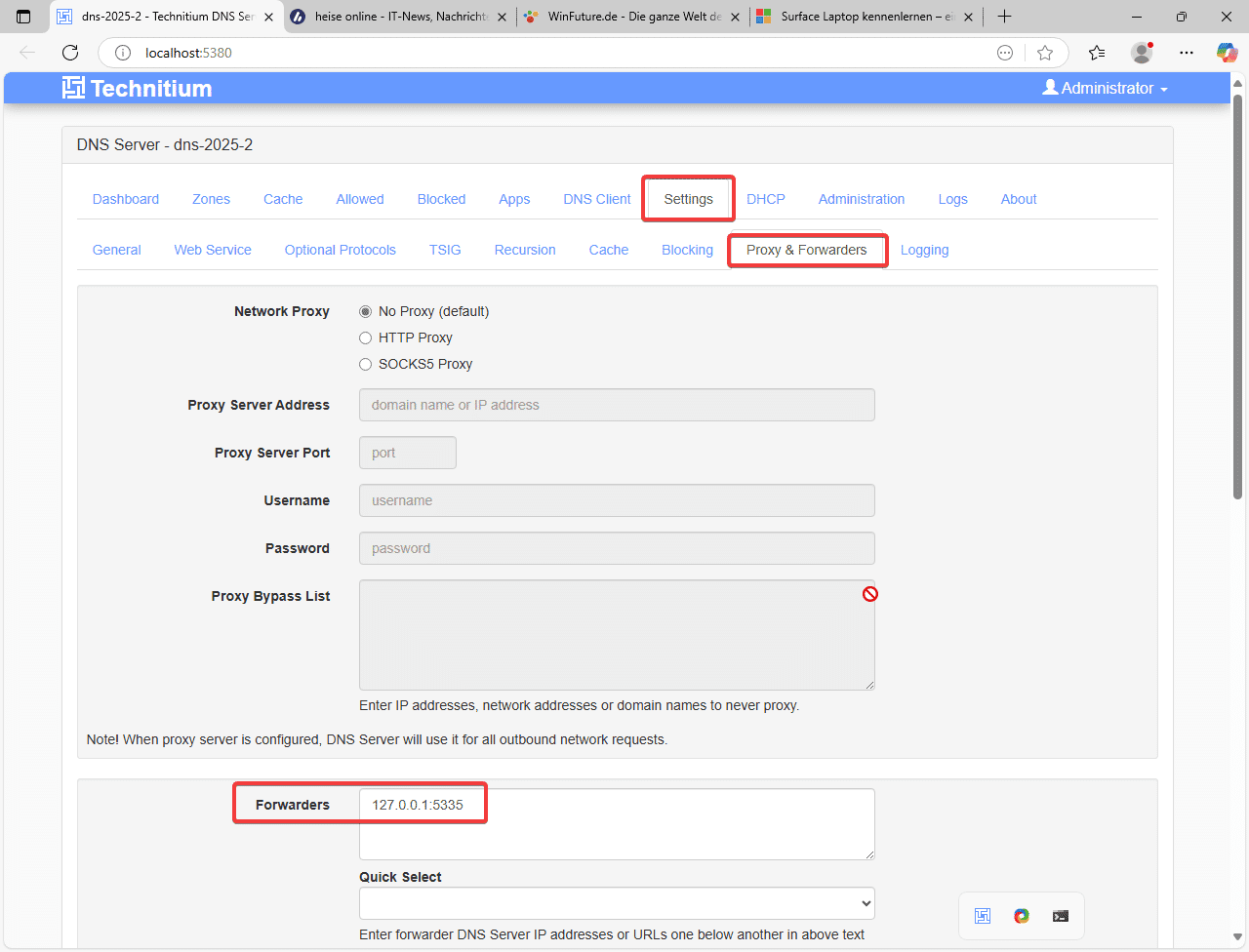Switch to the Recursion settings tab
This screenshot has height=952, width=1249.
[x=524, y=250]
